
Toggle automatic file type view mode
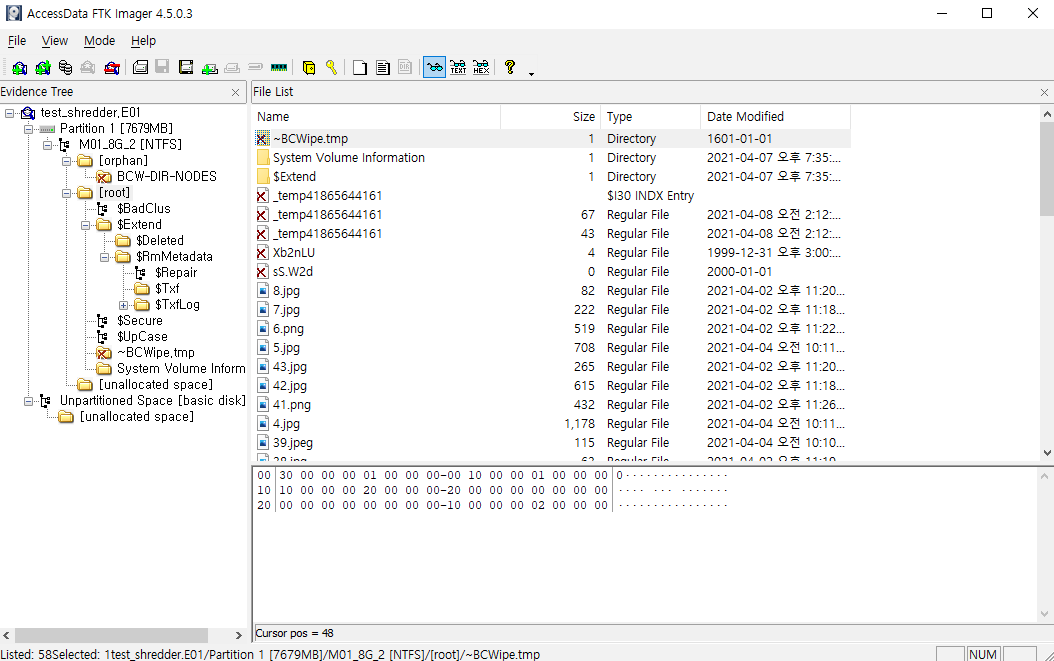point(434,67)
